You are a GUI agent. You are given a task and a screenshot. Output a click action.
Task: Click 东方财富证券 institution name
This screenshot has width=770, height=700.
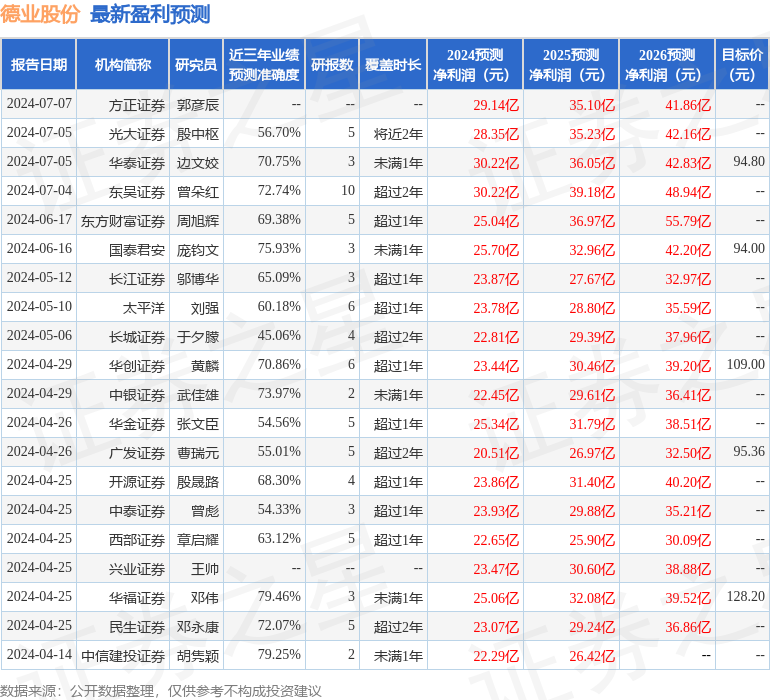(123, 221)
